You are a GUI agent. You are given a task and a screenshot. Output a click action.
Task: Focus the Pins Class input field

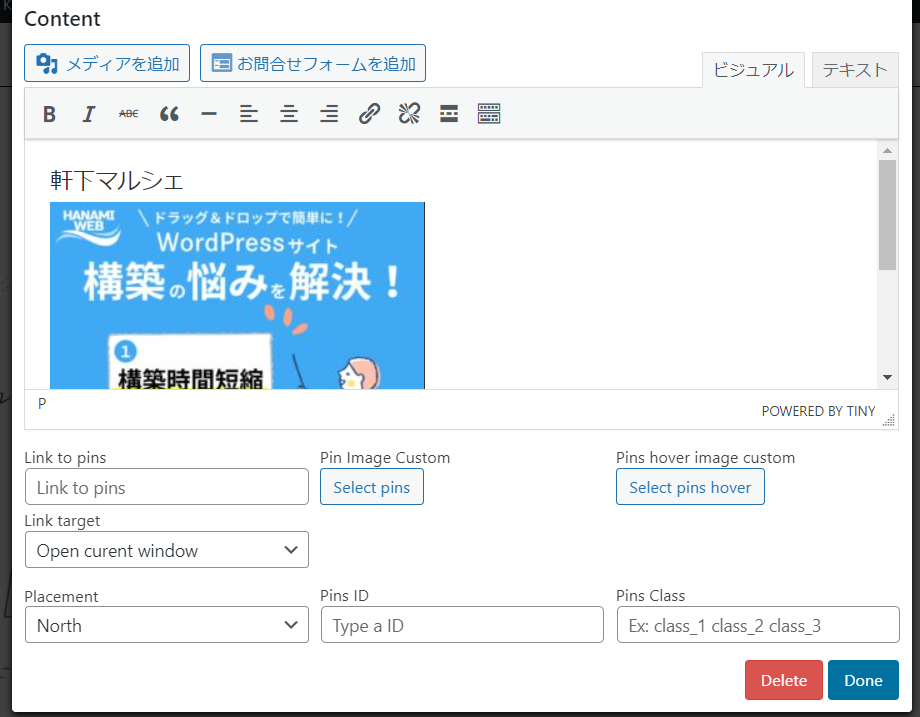point(757,625)
